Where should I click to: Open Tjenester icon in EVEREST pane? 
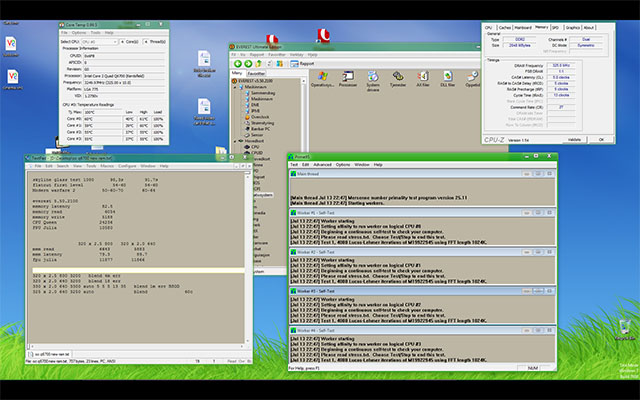[398, 79]
